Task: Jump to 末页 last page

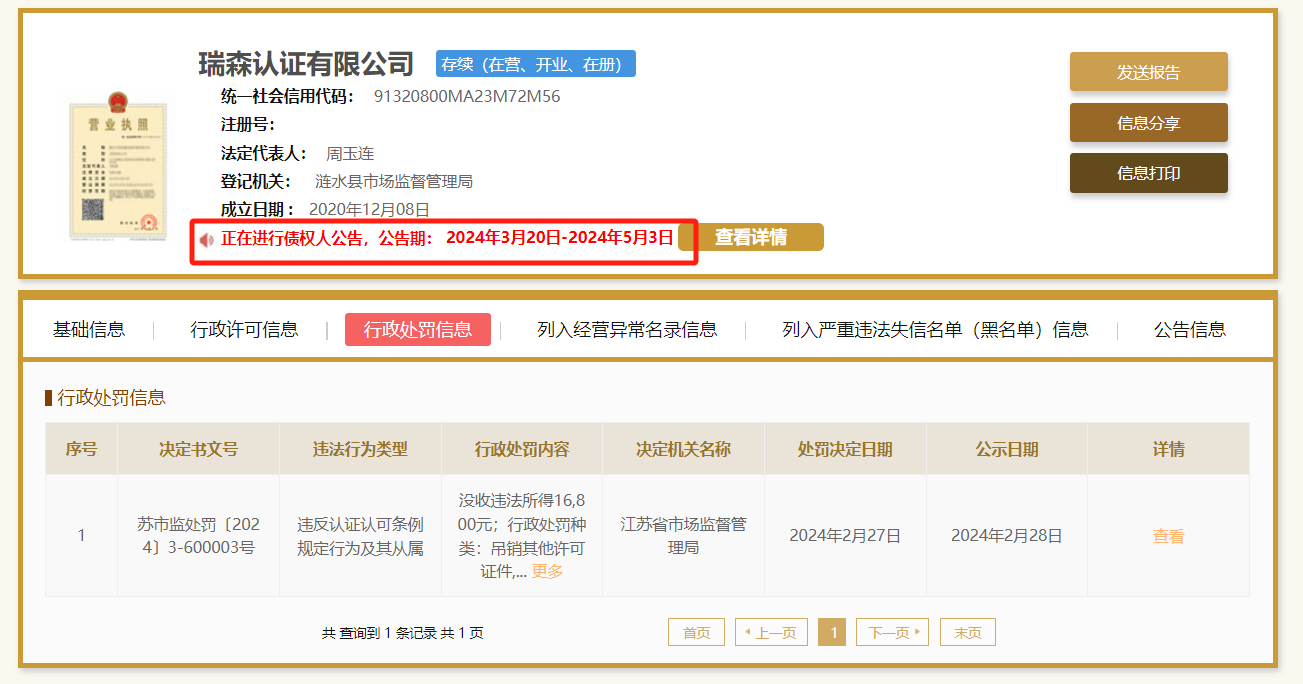Action: coord(967,633)
